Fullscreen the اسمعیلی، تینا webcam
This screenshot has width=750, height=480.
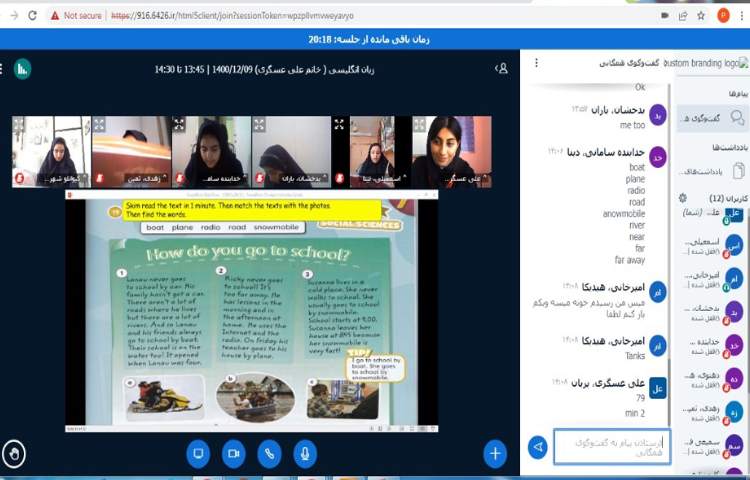click(339, 125)
